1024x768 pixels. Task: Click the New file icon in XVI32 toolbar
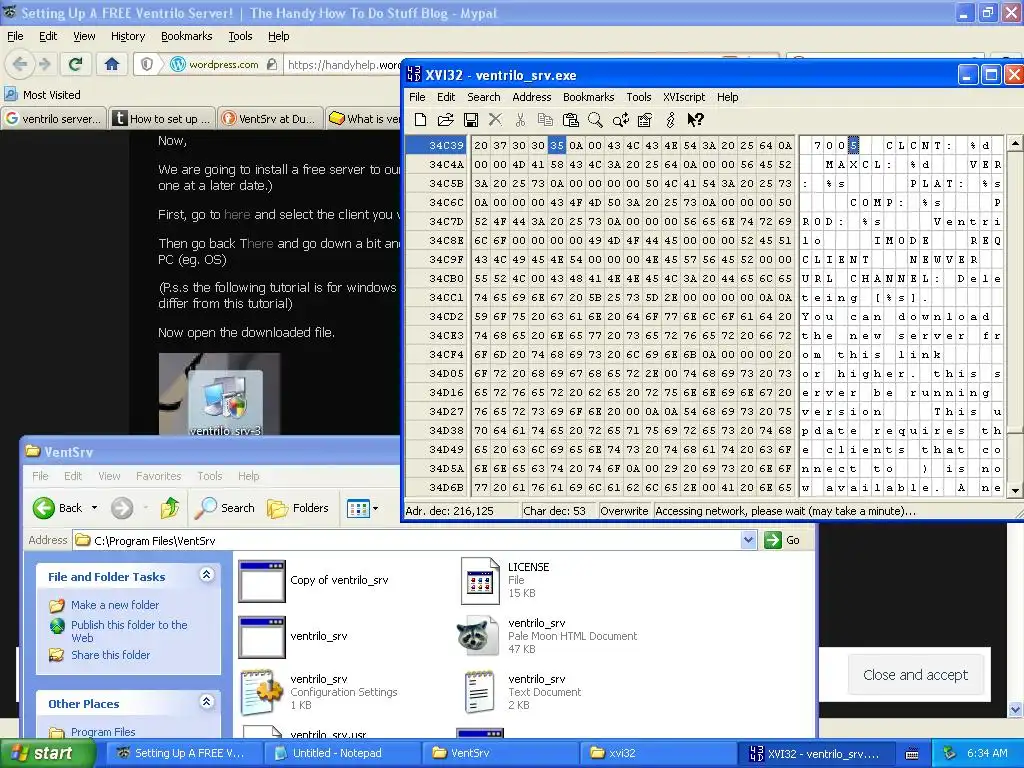421,120
